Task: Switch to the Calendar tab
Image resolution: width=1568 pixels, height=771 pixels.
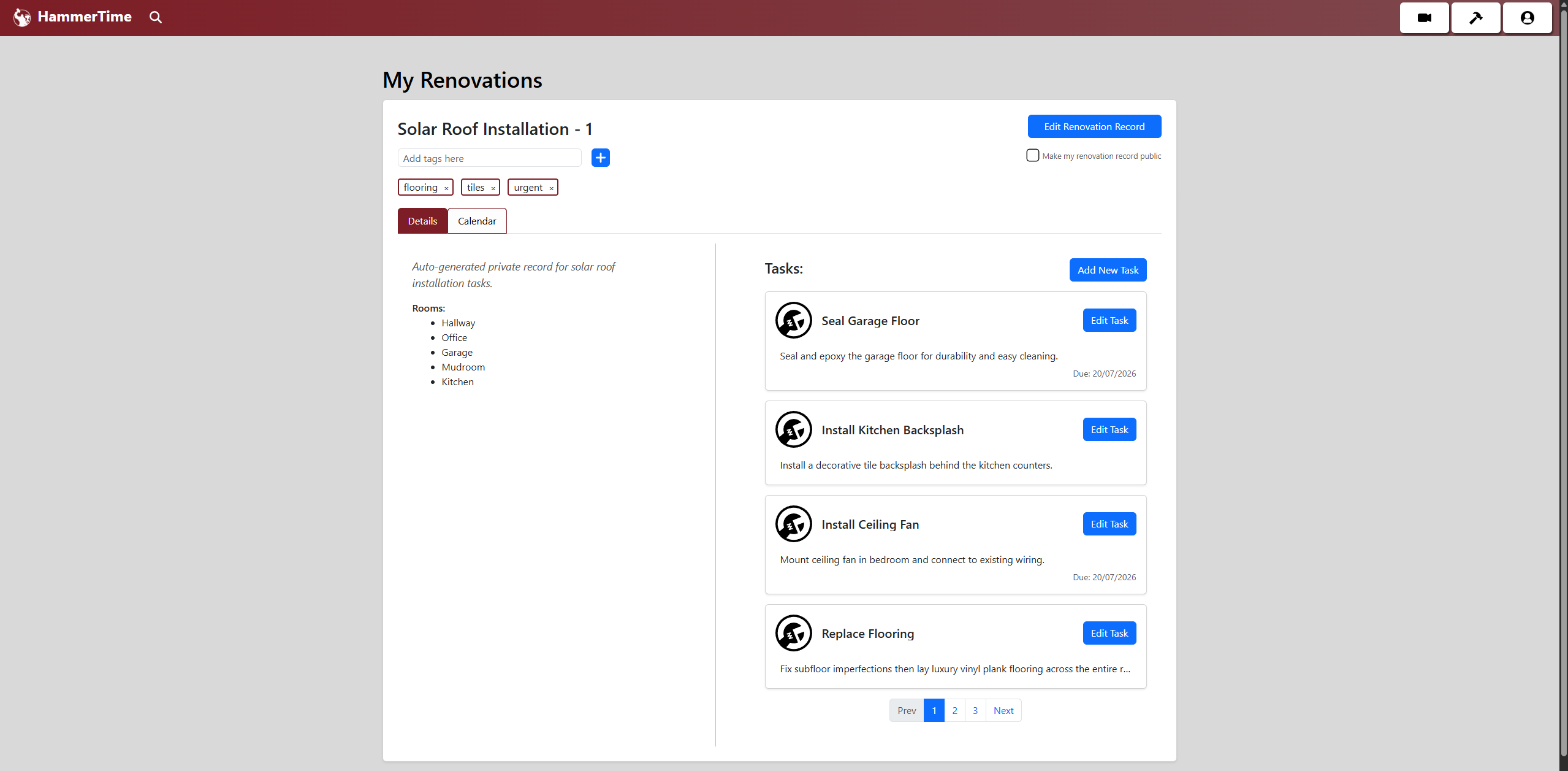Action: click(x=476, y=221)
